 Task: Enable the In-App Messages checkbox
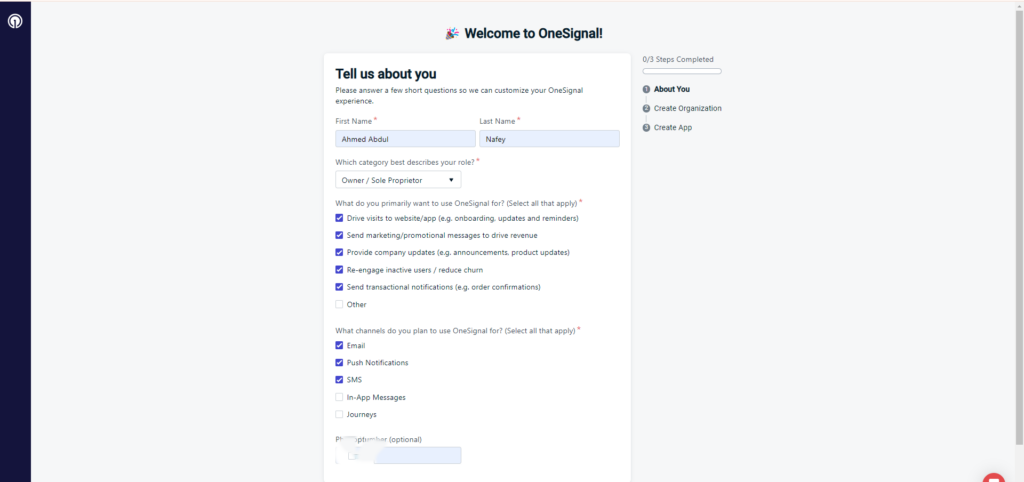point(339,397)
